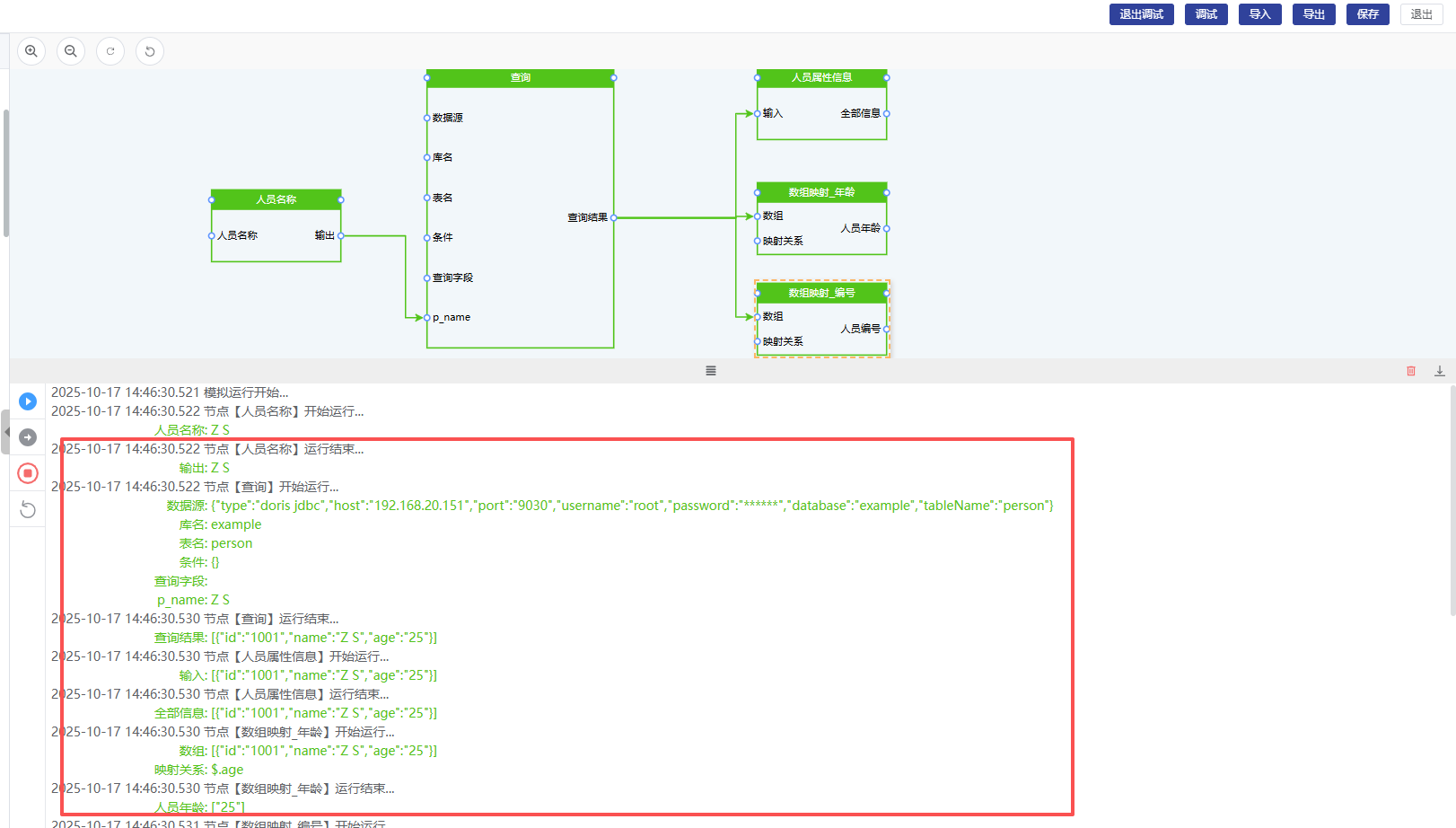This screenshot has width=1456, height=828.
Task: Collapse the left side panel arrow handle
Action: coord(5,432)
